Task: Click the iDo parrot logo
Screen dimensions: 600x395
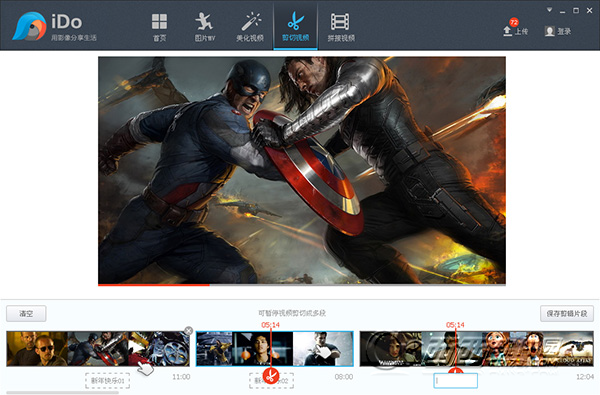Action: point(29,26)
